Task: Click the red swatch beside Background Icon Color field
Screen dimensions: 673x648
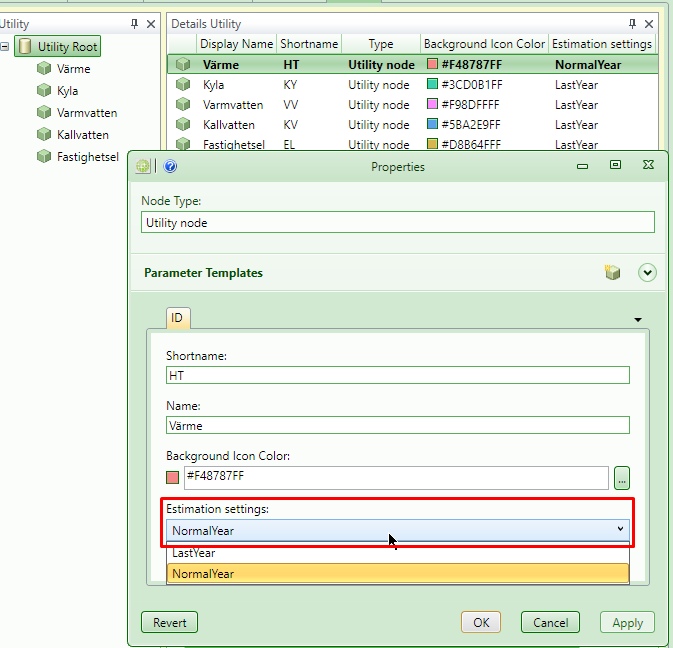Action: (172, 477)
